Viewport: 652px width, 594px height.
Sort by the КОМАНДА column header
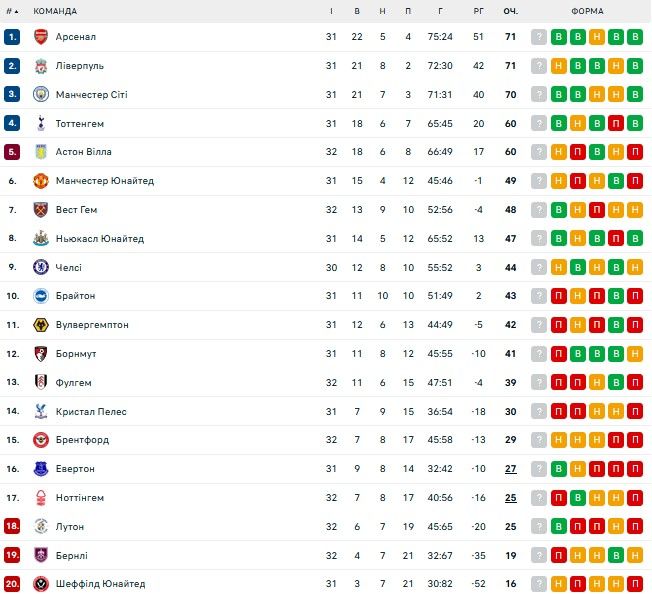tap(55, 11)
